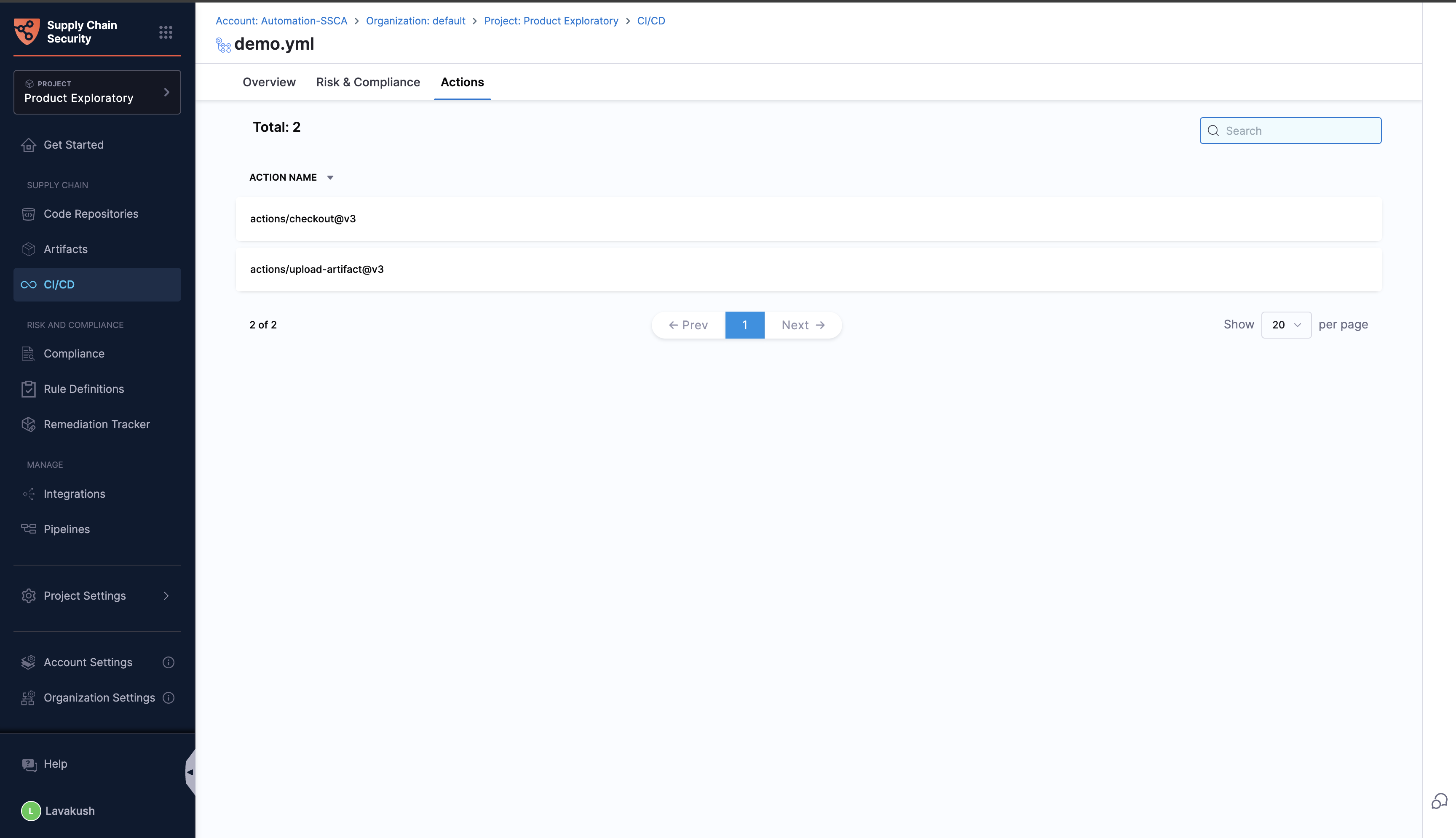Image resolution: width=1456 pixels, height=838 pixels.
Task: Open the module switcher grid icon
Action: (166, 32)
